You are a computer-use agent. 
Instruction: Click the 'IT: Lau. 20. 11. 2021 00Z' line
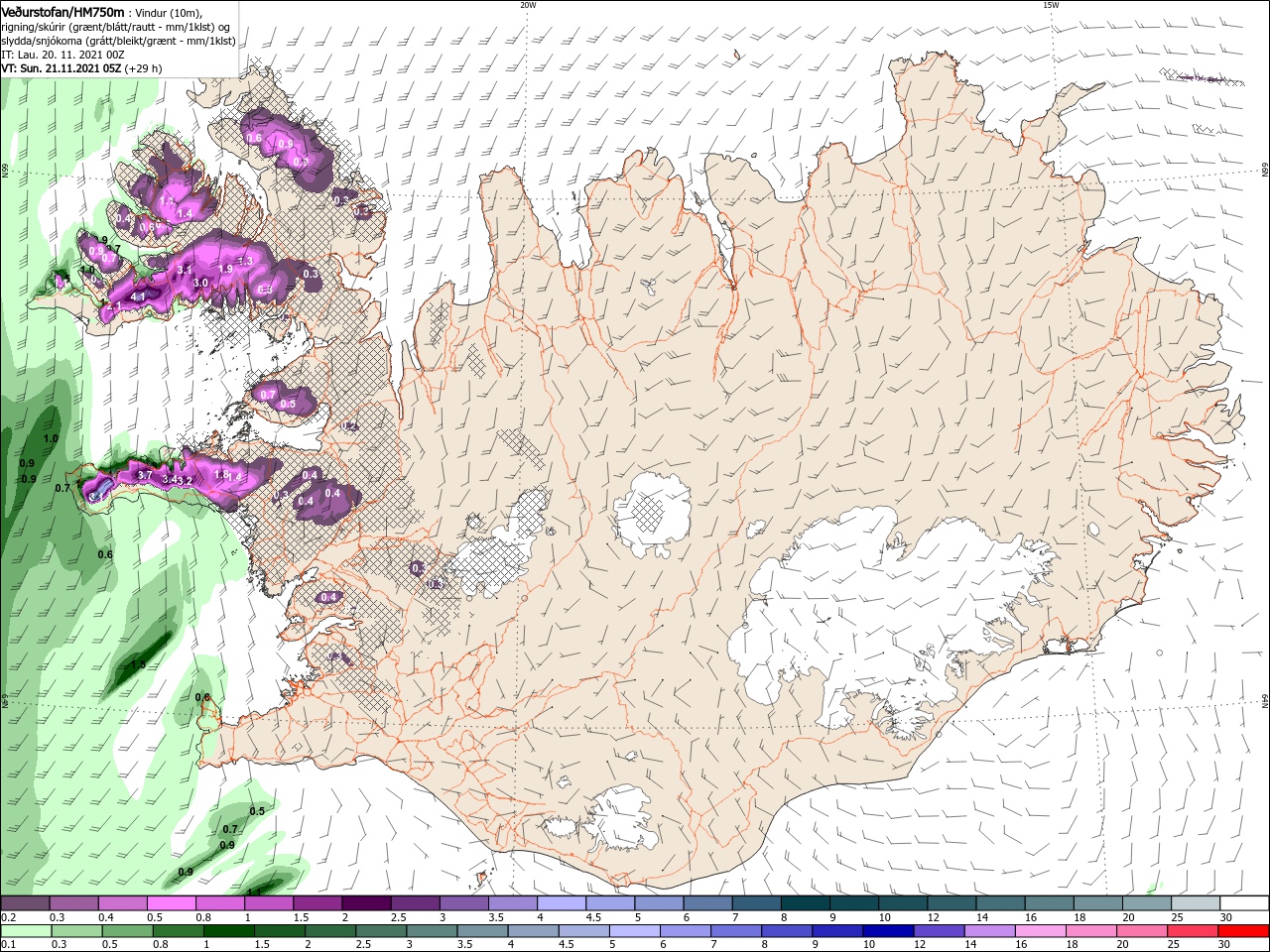[x=63, y=55]
